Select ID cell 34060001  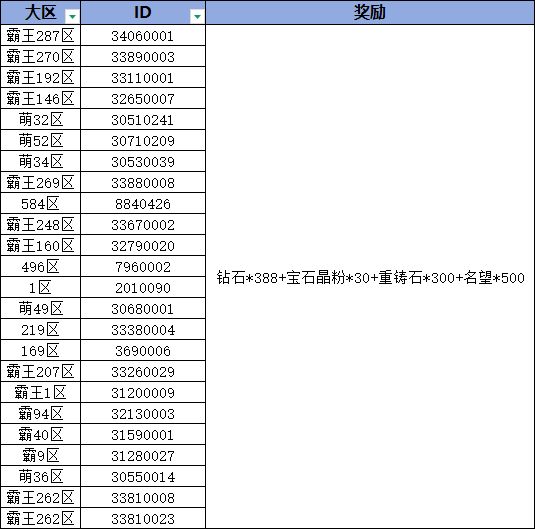click(x=143, y=35)
